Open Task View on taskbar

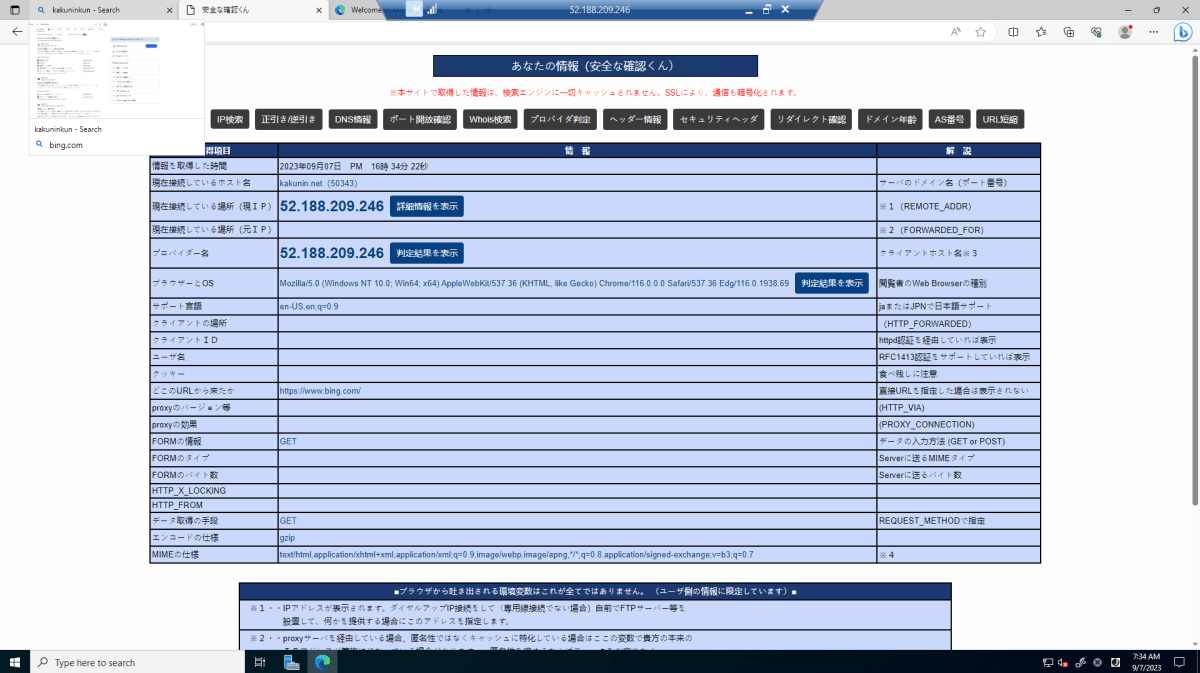pyautogui.click(x=260, y=662)
